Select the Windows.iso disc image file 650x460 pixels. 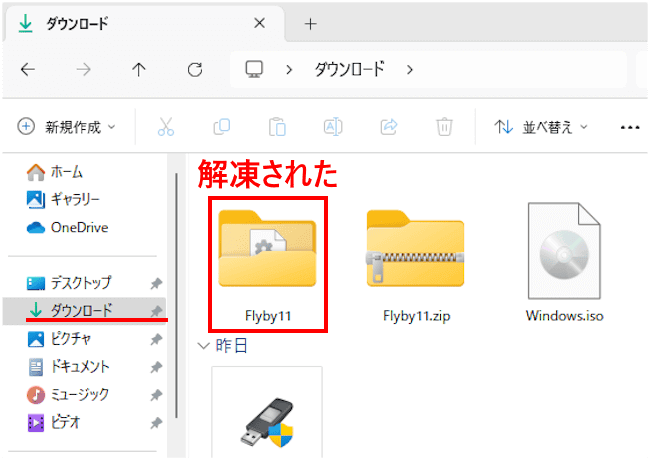pyautogui.click(x=564, y=262)
